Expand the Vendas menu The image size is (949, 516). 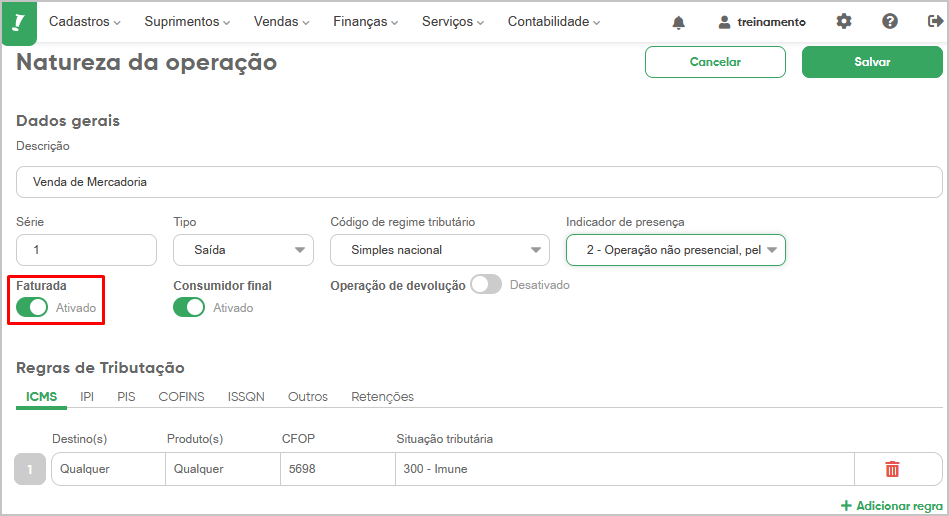click(281, 22)
